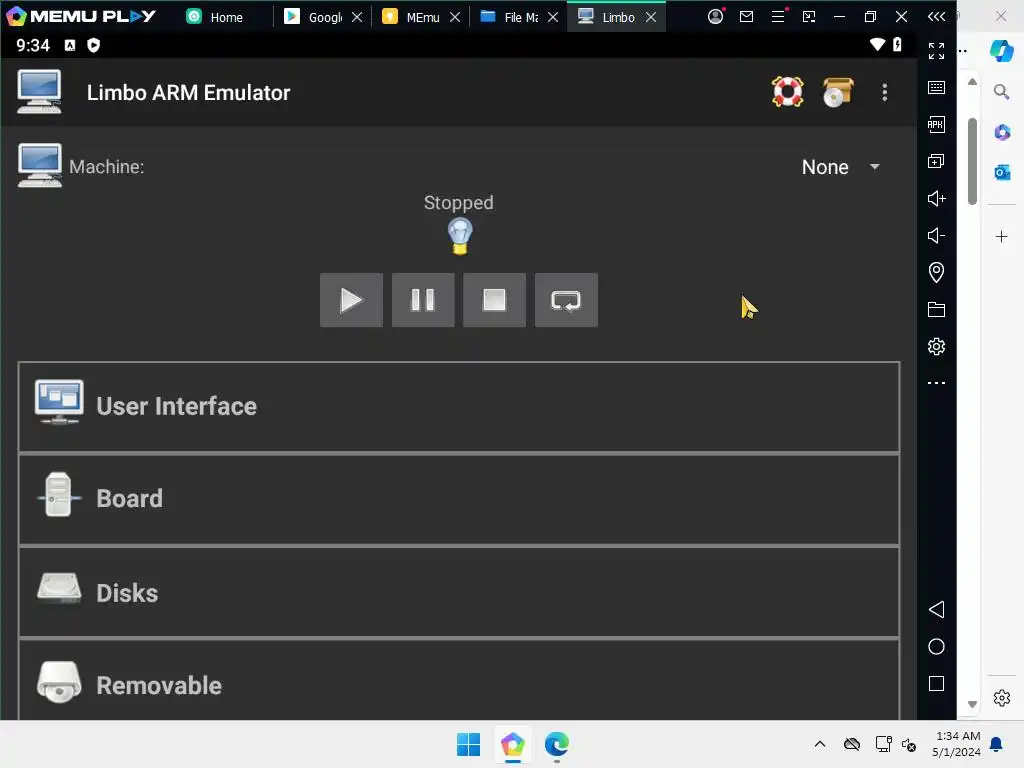This screenshot has width=1024, height=768.
Task: Restart the virtual machine
Action: pyautogui.click(x=566, y=300)
